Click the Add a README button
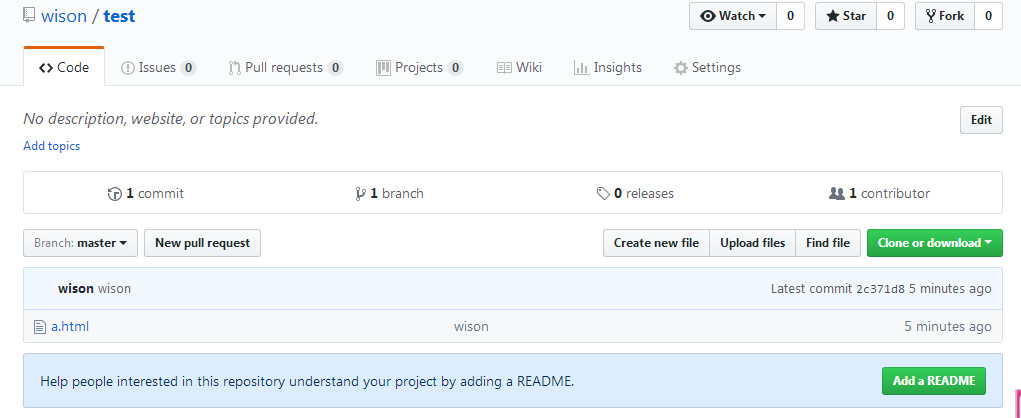Image resolution: width=1021 pixels, height=418 pixels. 934,381
